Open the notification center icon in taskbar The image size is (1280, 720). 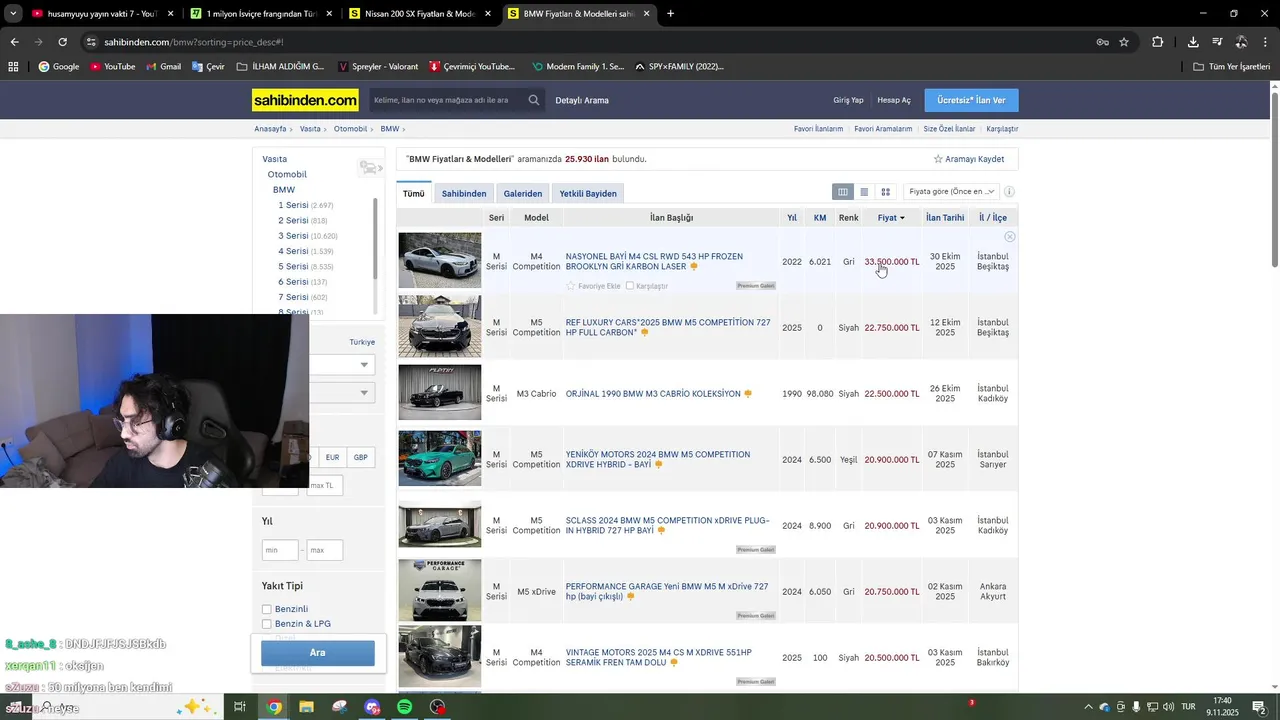point(1259,707)
